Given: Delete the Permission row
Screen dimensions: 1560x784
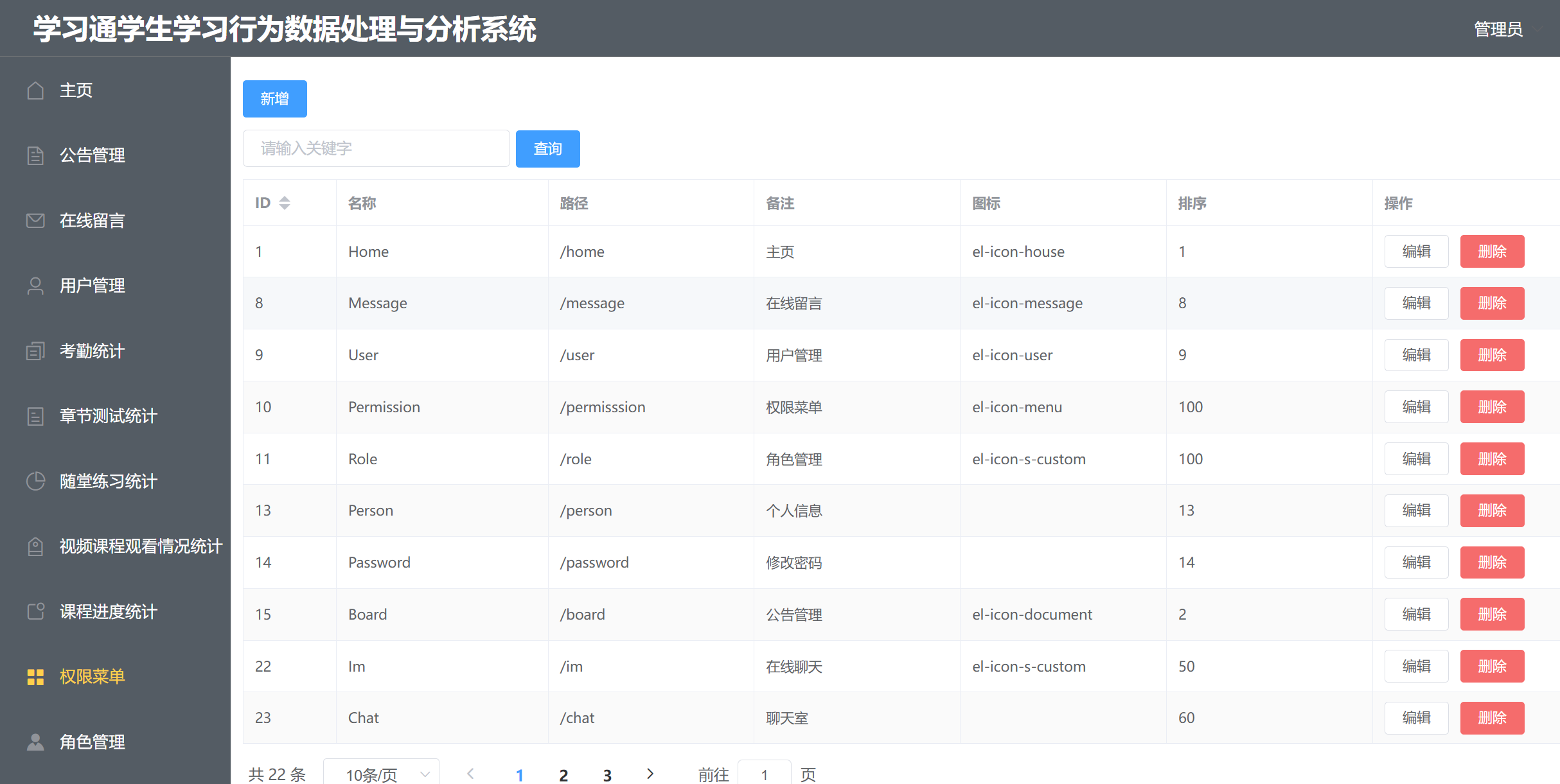Looking at the screenshot, I should pos(1492,407).
